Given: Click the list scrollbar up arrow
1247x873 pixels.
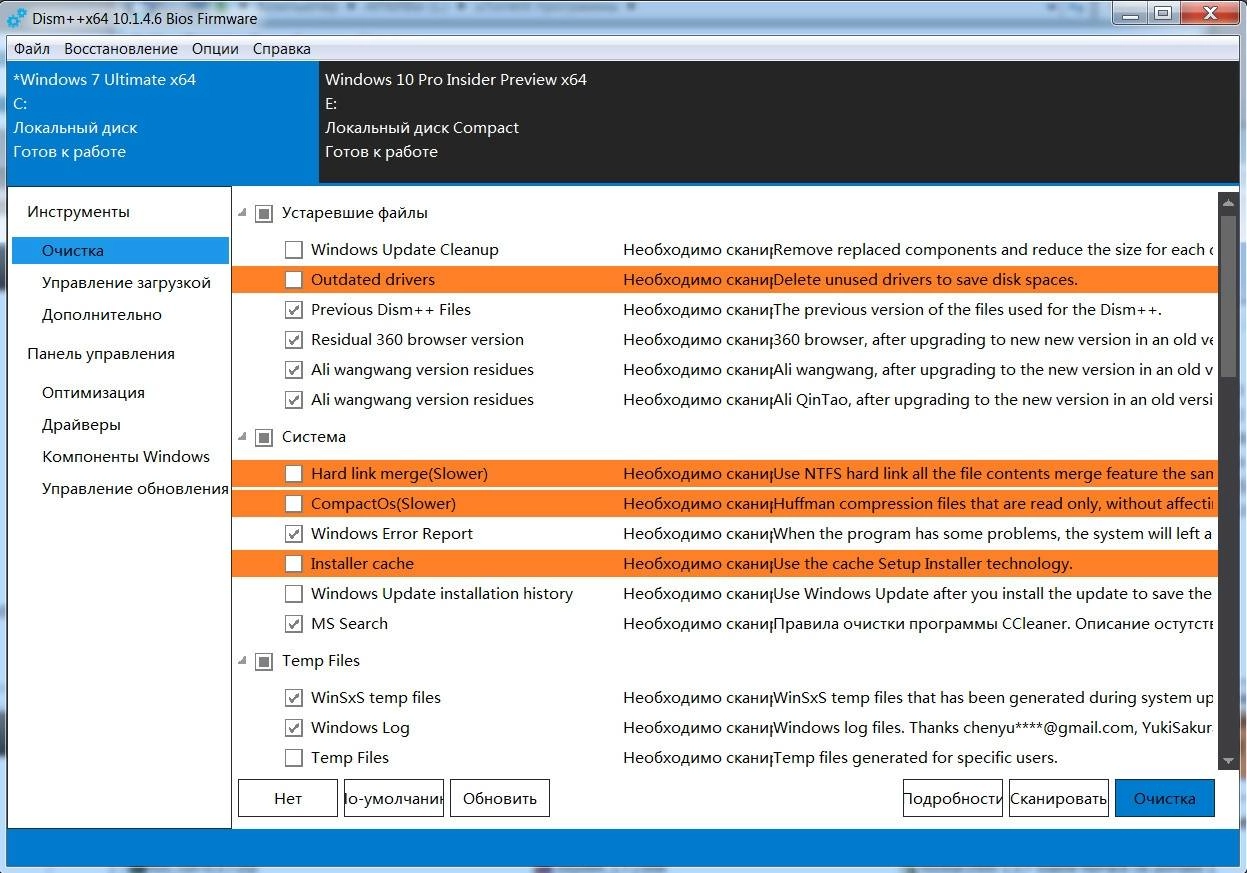Looking at the screenshot, I should [1228, 201].
